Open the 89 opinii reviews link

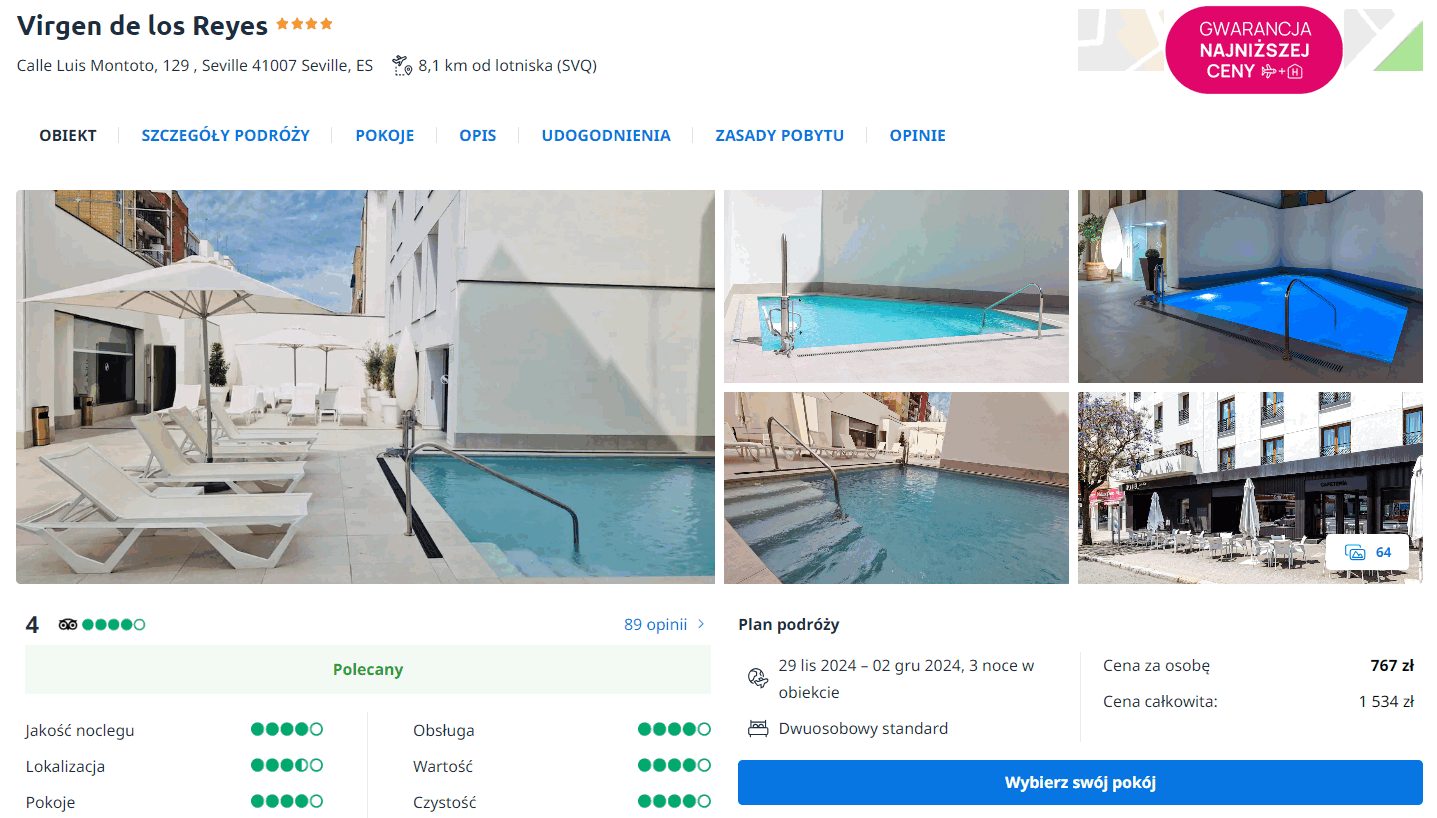click(x=655, y=624)
